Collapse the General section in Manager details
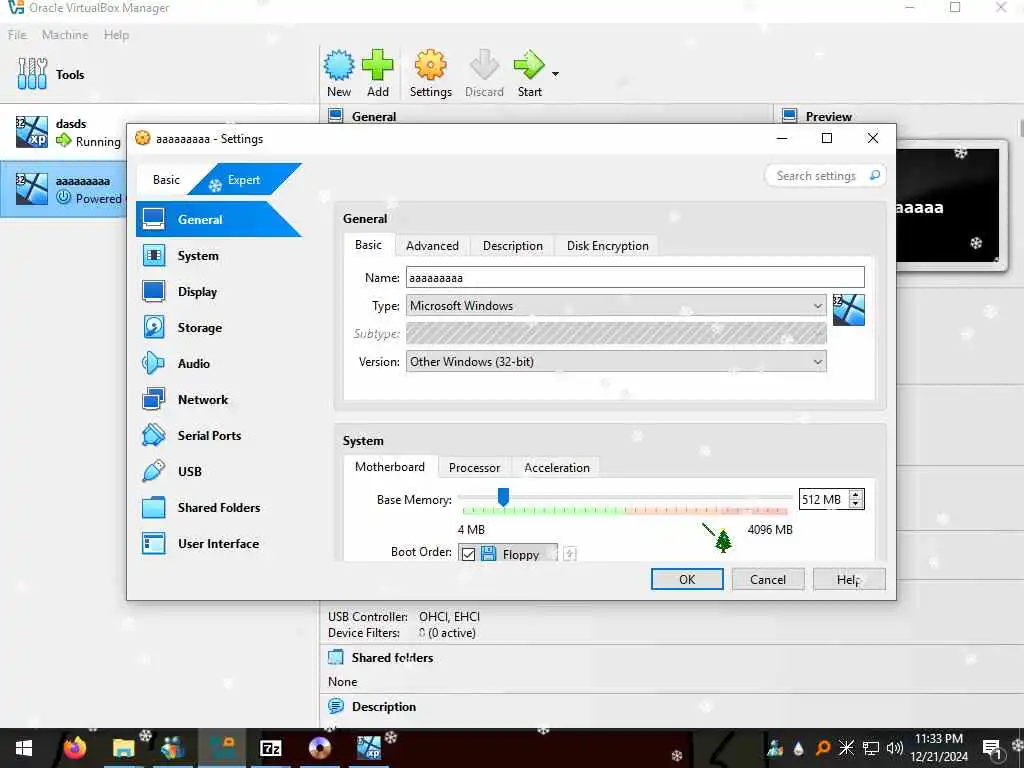 [x=335, y=116]
